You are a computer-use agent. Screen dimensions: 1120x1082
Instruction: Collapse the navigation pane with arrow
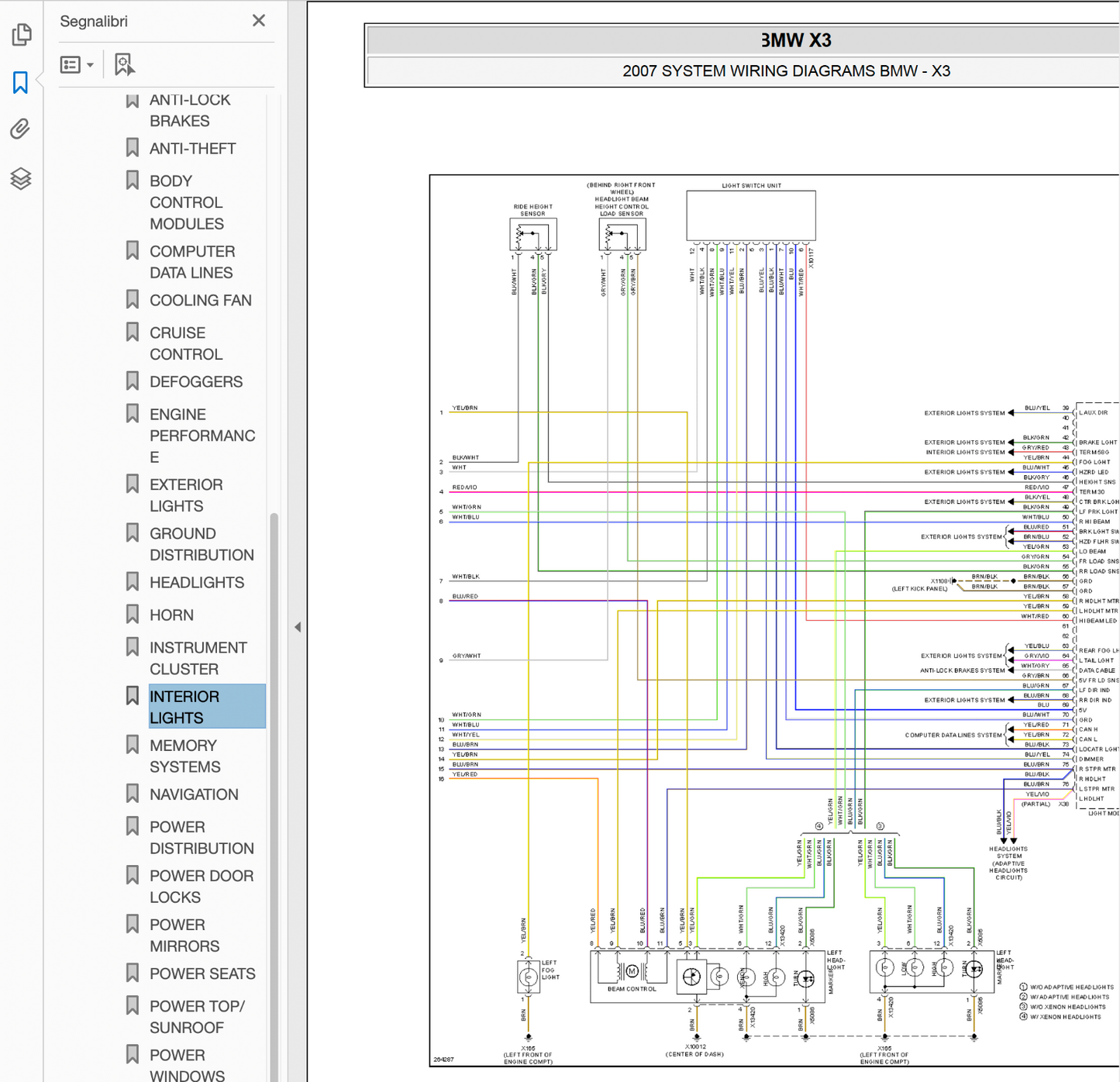coord(298,627)
